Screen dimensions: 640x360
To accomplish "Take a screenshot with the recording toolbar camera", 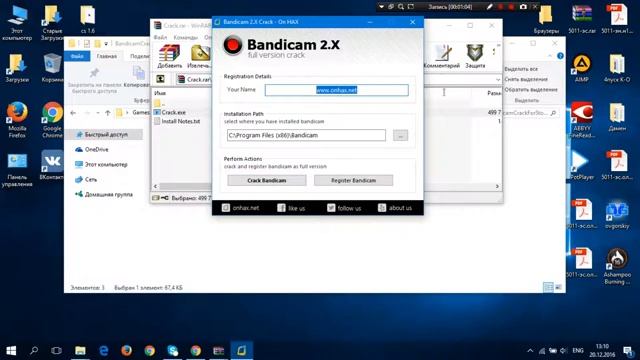I will pos(523,7).
